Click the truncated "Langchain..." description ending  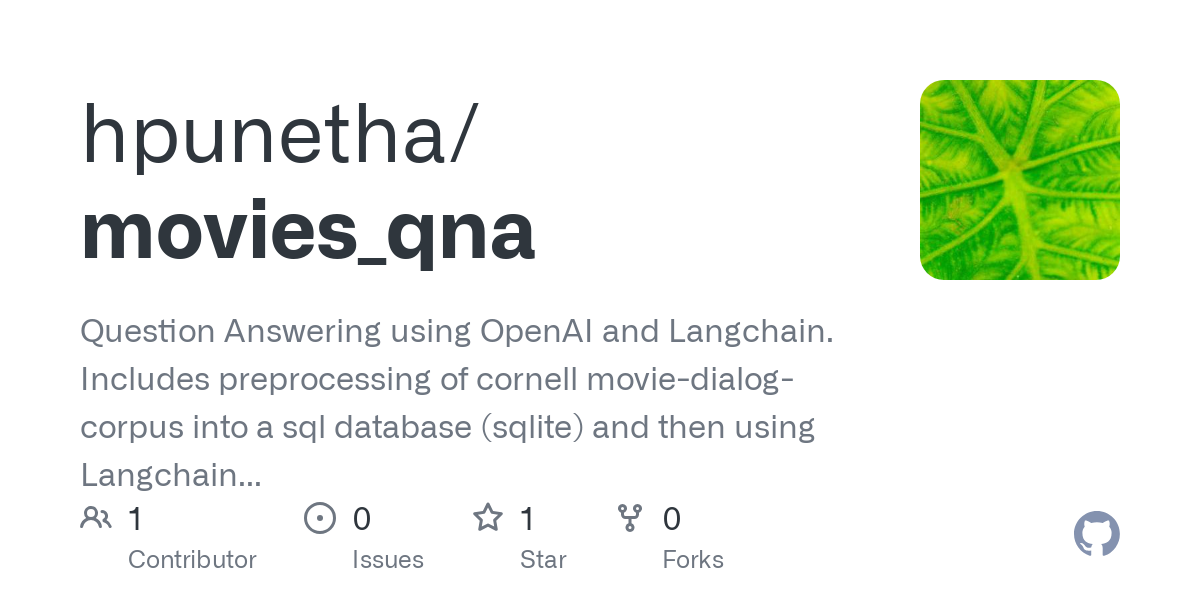tap(171, 475)
